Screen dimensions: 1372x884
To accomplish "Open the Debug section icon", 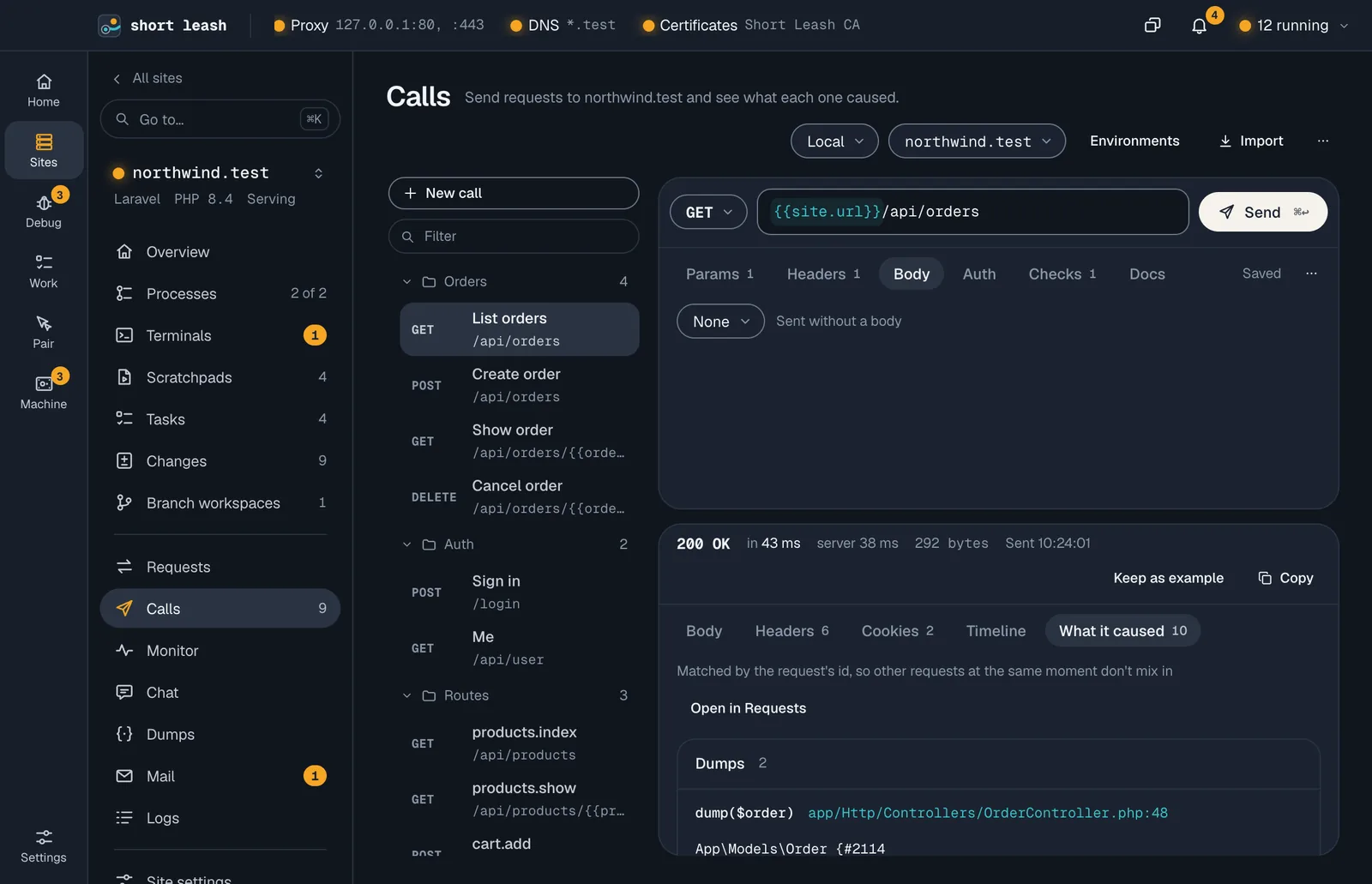I will click(x=44, y=203).
